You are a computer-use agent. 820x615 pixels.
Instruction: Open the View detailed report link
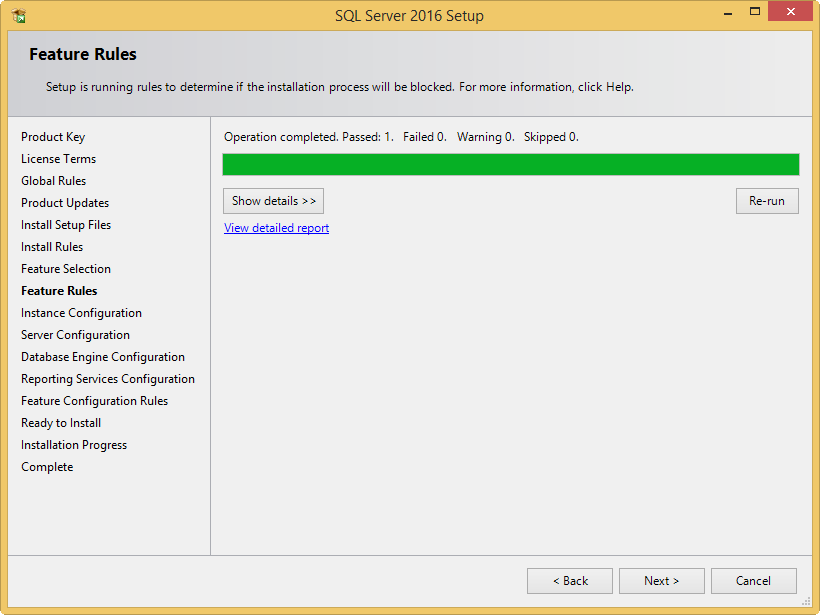(276, 228)
